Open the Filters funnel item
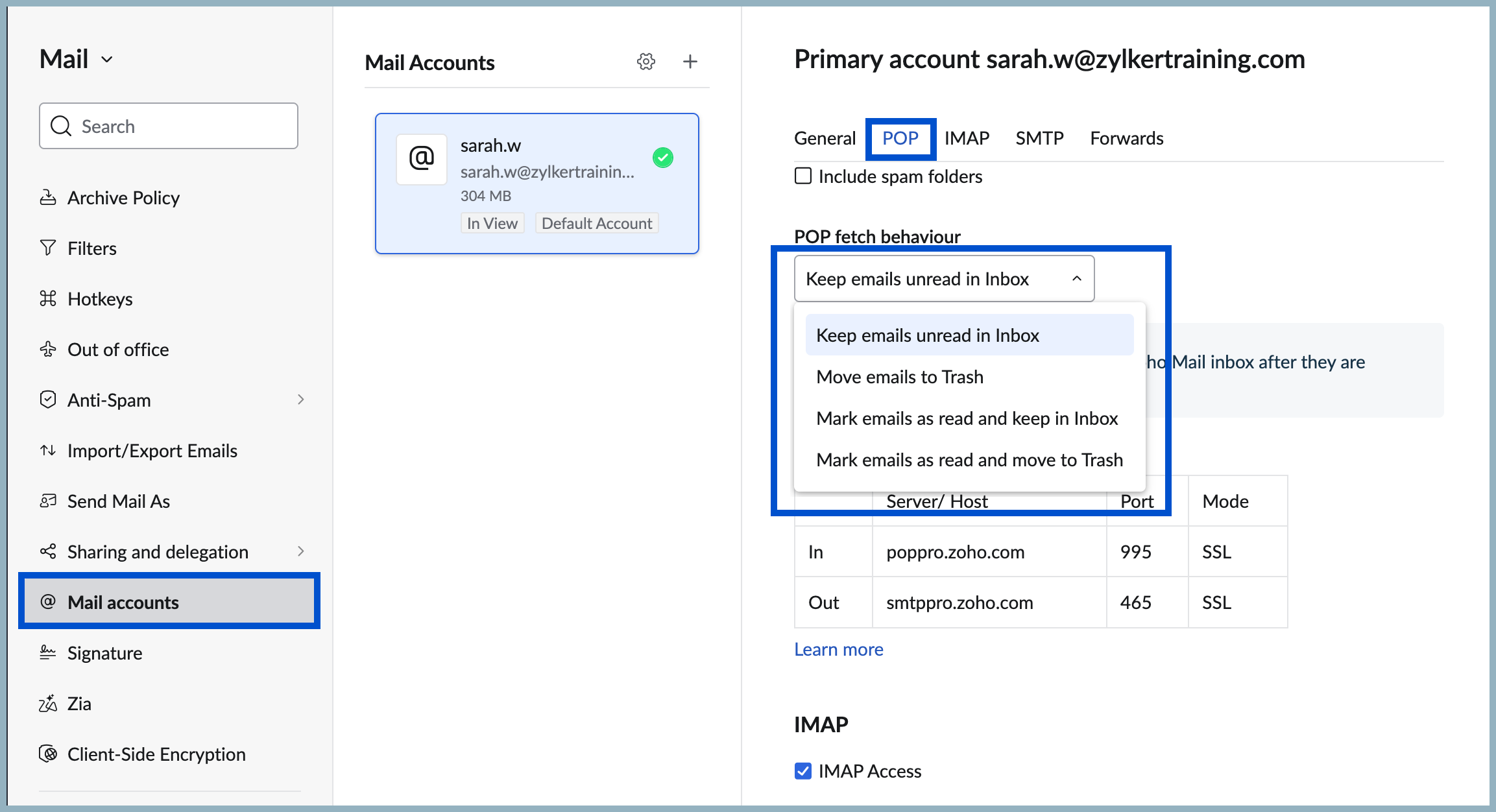Viewport: 1496px width, 812px height. [91, 248]
